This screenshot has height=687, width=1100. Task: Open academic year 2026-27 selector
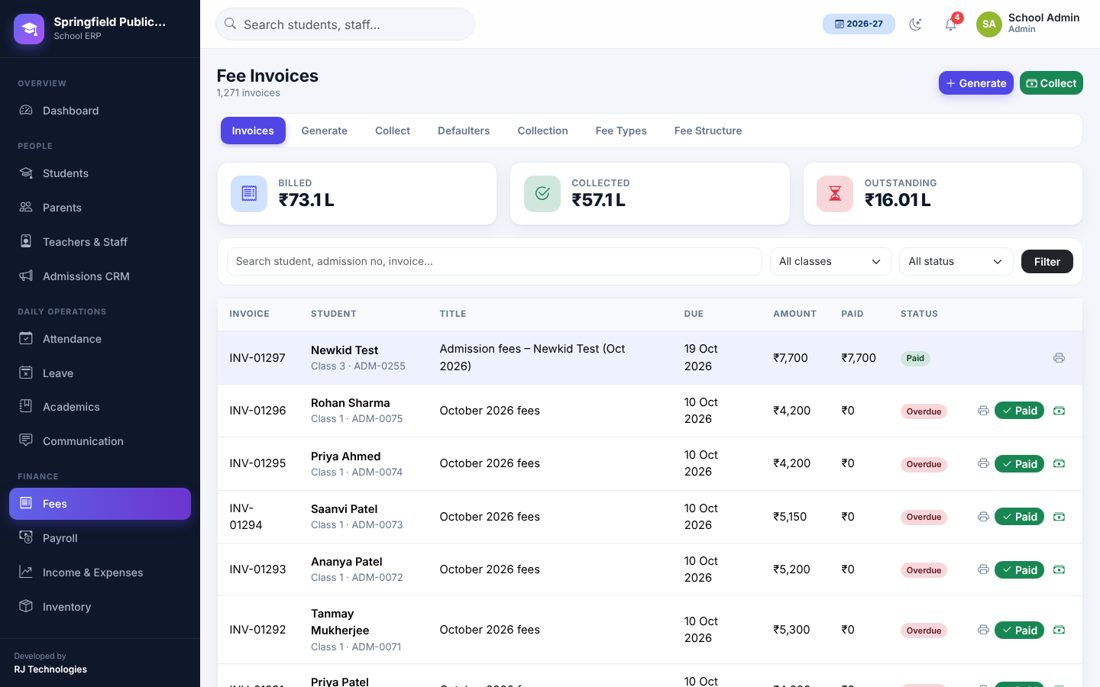(x=858, y=24)
